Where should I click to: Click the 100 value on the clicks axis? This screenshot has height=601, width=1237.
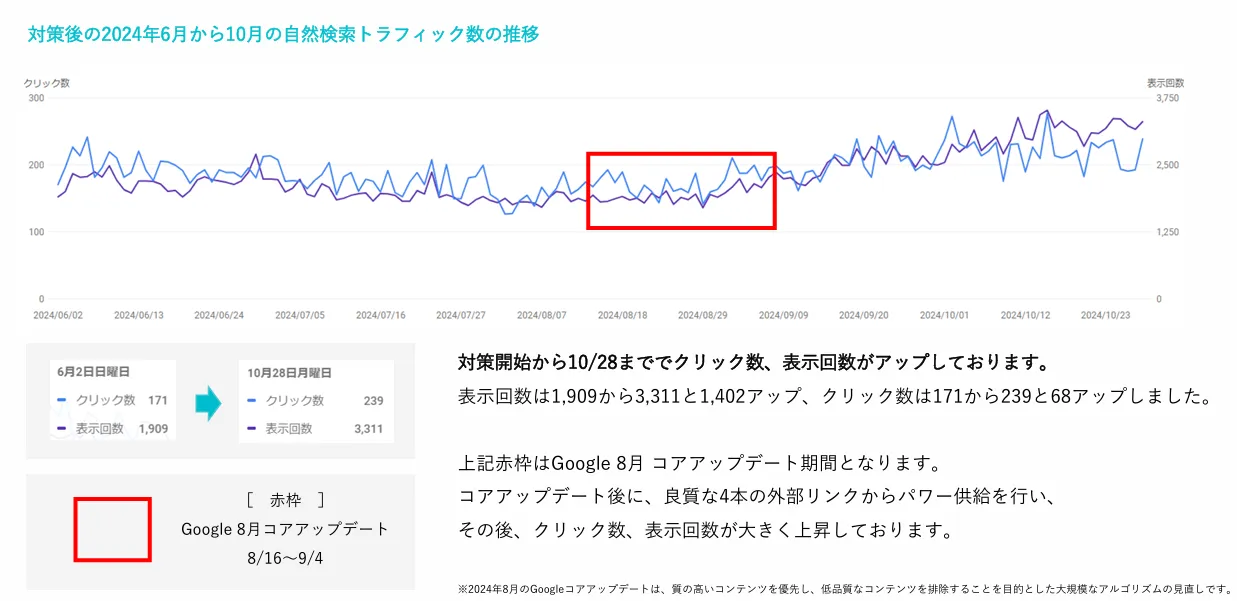pos(35,232)
